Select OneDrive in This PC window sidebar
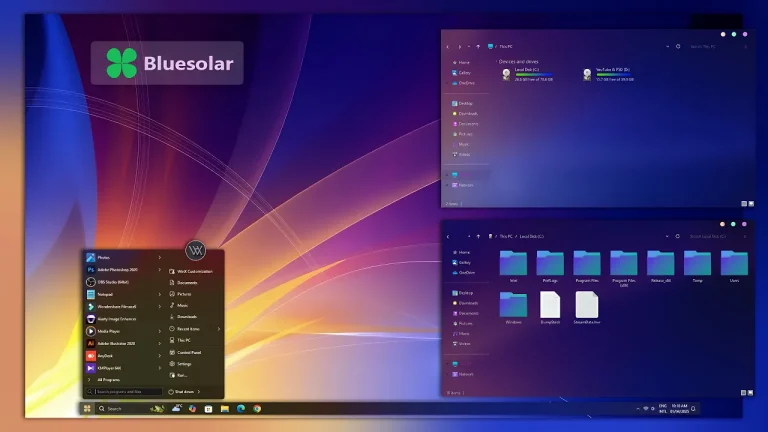 pyautogui.click(x=463, y=83)
